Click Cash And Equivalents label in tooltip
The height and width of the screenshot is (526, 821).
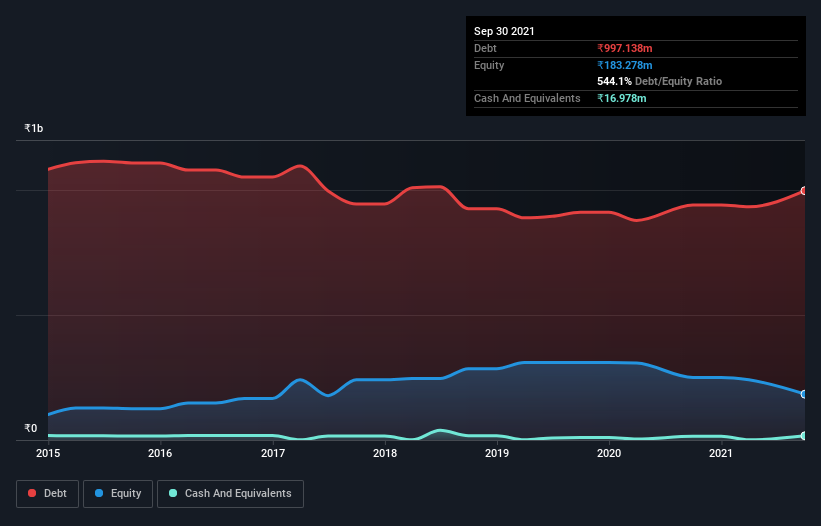click(527, 98)
